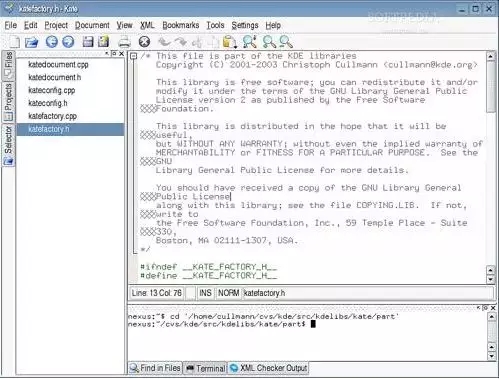Viewport: 499px width, 379px height.
Task: Select kateconfig.h in the file list
Action: coord(70,103)
